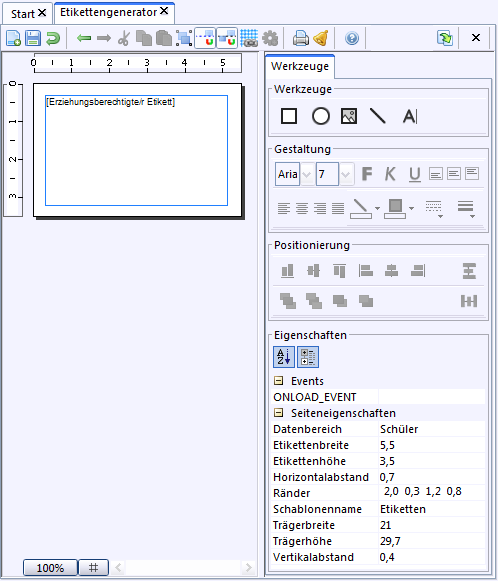The width and height of the screenshot is (498, 581).
Task: Toggle bold formatting F button
Action: pyautogui.click(x=367, y=173)
